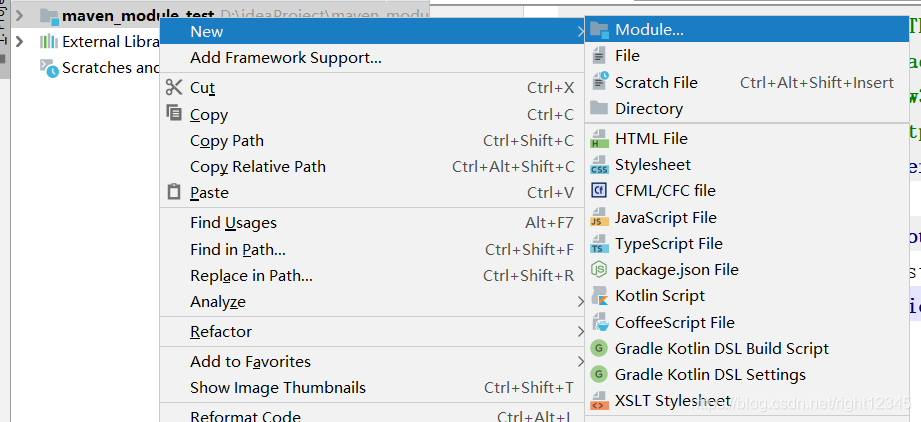Image resolution: width=921 pixels, height=422 pixels.
Task: Expand the maven_module_test tree node
Action: [19, 15]
